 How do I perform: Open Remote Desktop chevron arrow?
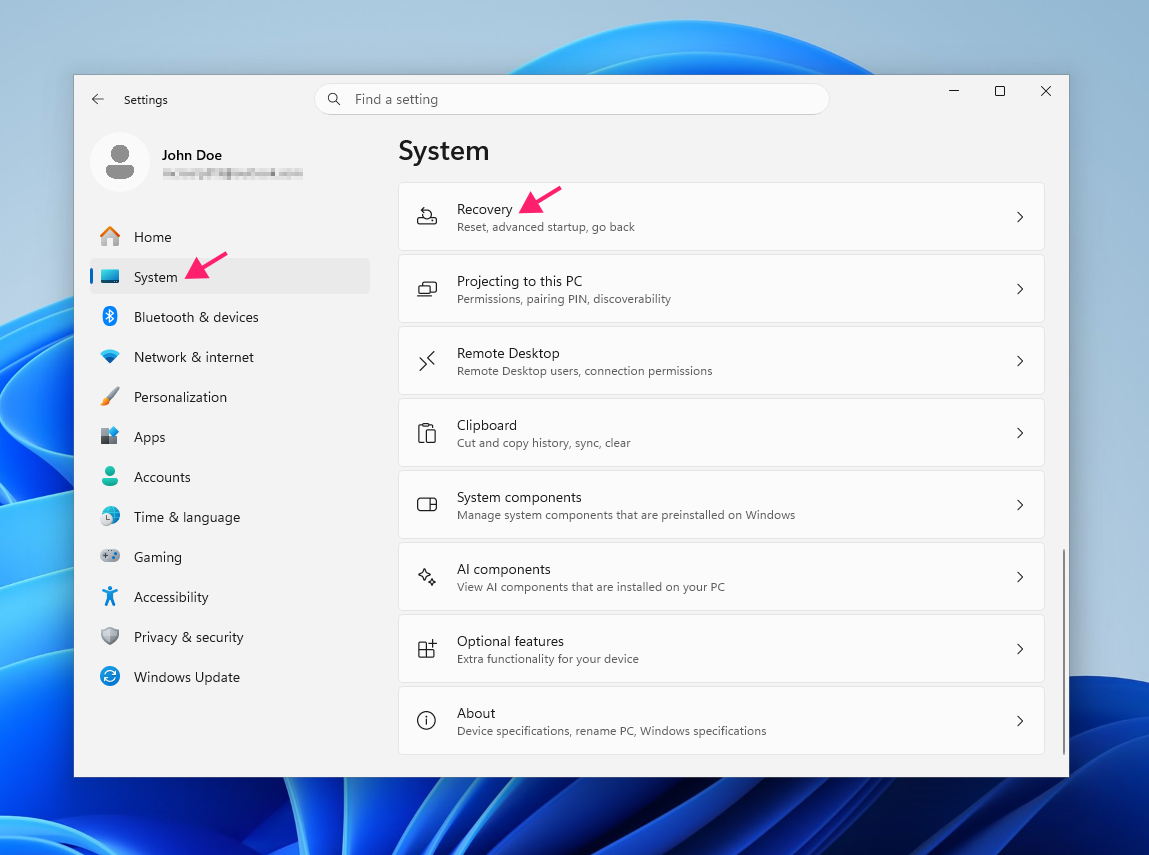click(1019, 360)
